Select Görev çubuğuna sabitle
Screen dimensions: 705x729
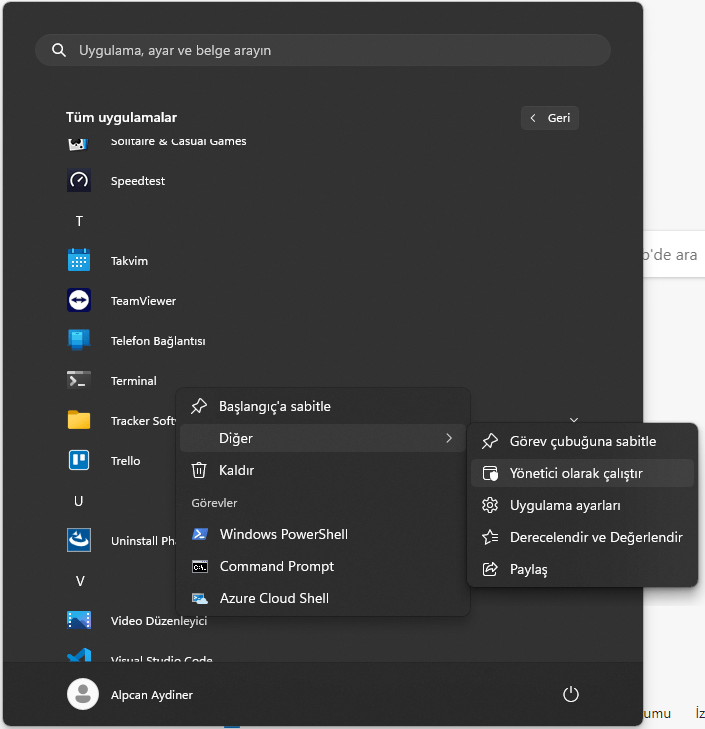582,441
